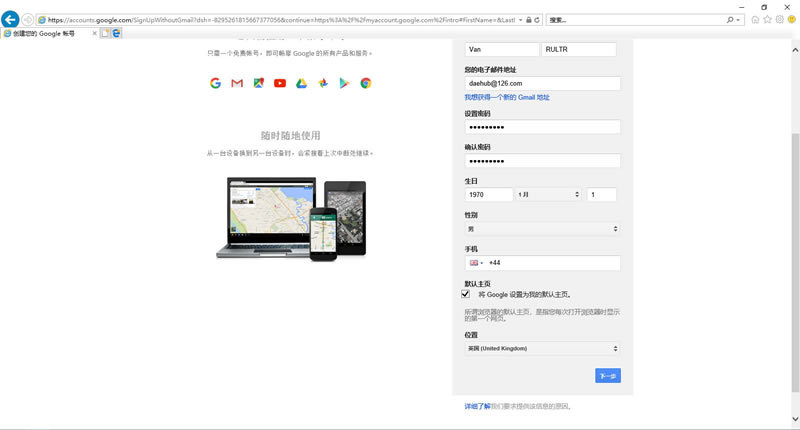This screenshot has width=800, height=430.
Task: Click the security lock icon in address bar
Action: pyautogui.click(x=529, y=20)
